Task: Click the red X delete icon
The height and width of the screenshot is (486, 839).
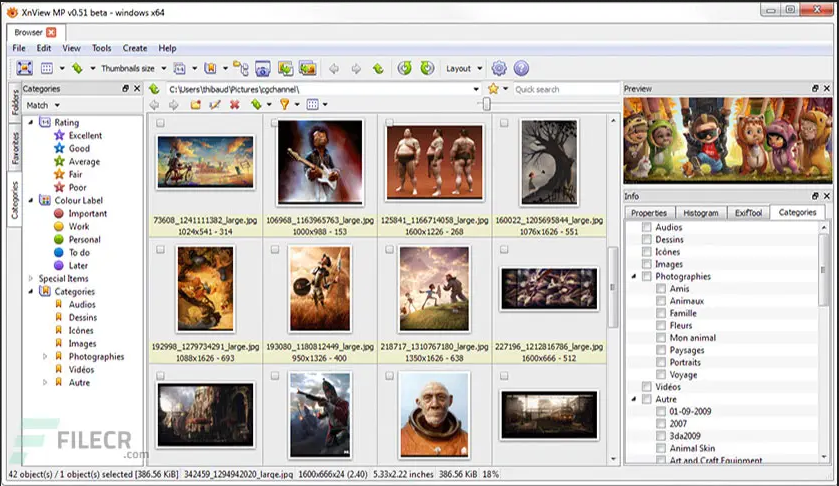Action: click(234, 105)
